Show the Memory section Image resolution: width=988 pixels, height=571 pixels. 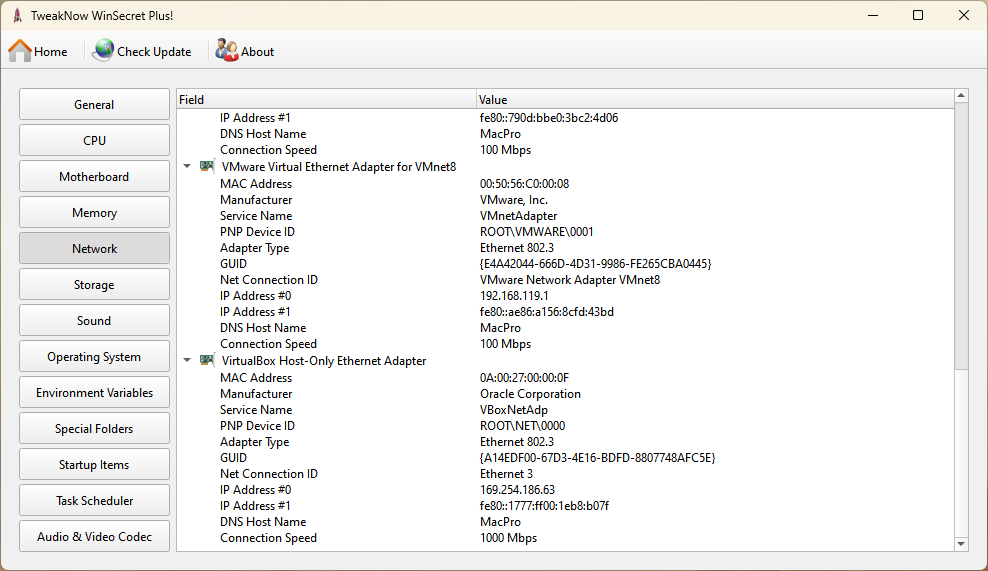(x=95, y=212)
